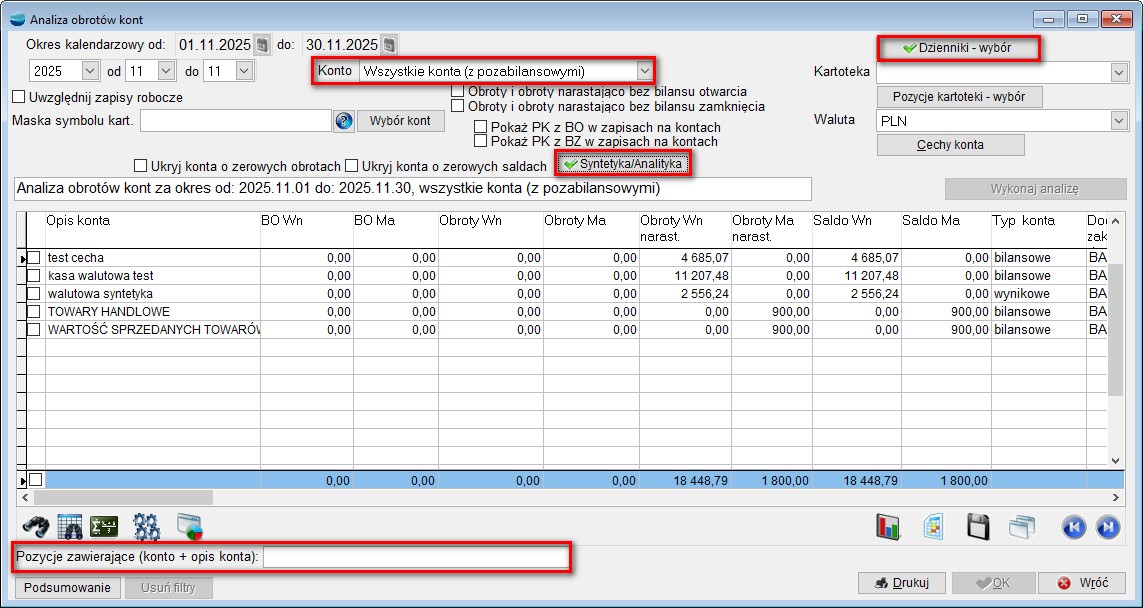Tick Ukryj konta o zerowych obrotach
This screenshot has width=1143, height=608.
[x=141, y=165]
